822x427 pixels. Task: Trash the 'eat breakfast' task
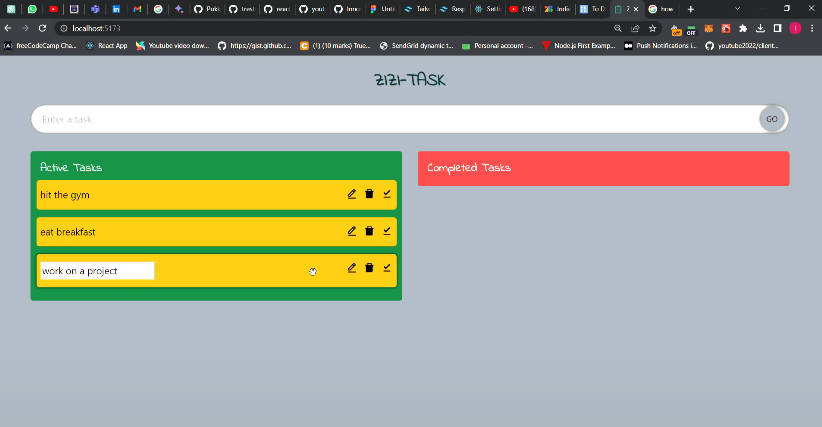(369, 231)
